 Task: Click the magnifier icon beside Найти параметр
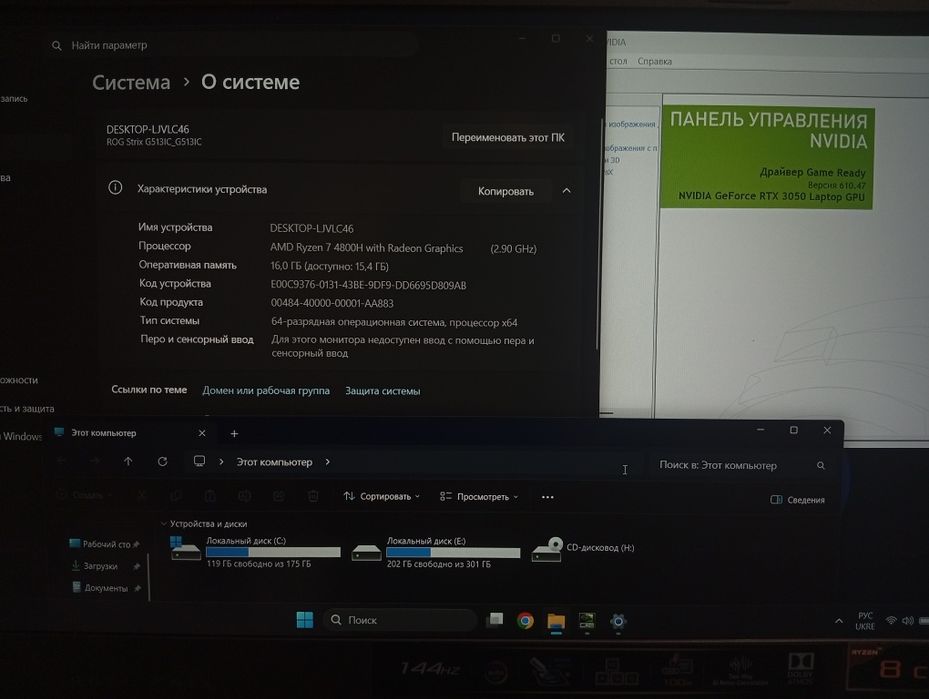[56, 46]
